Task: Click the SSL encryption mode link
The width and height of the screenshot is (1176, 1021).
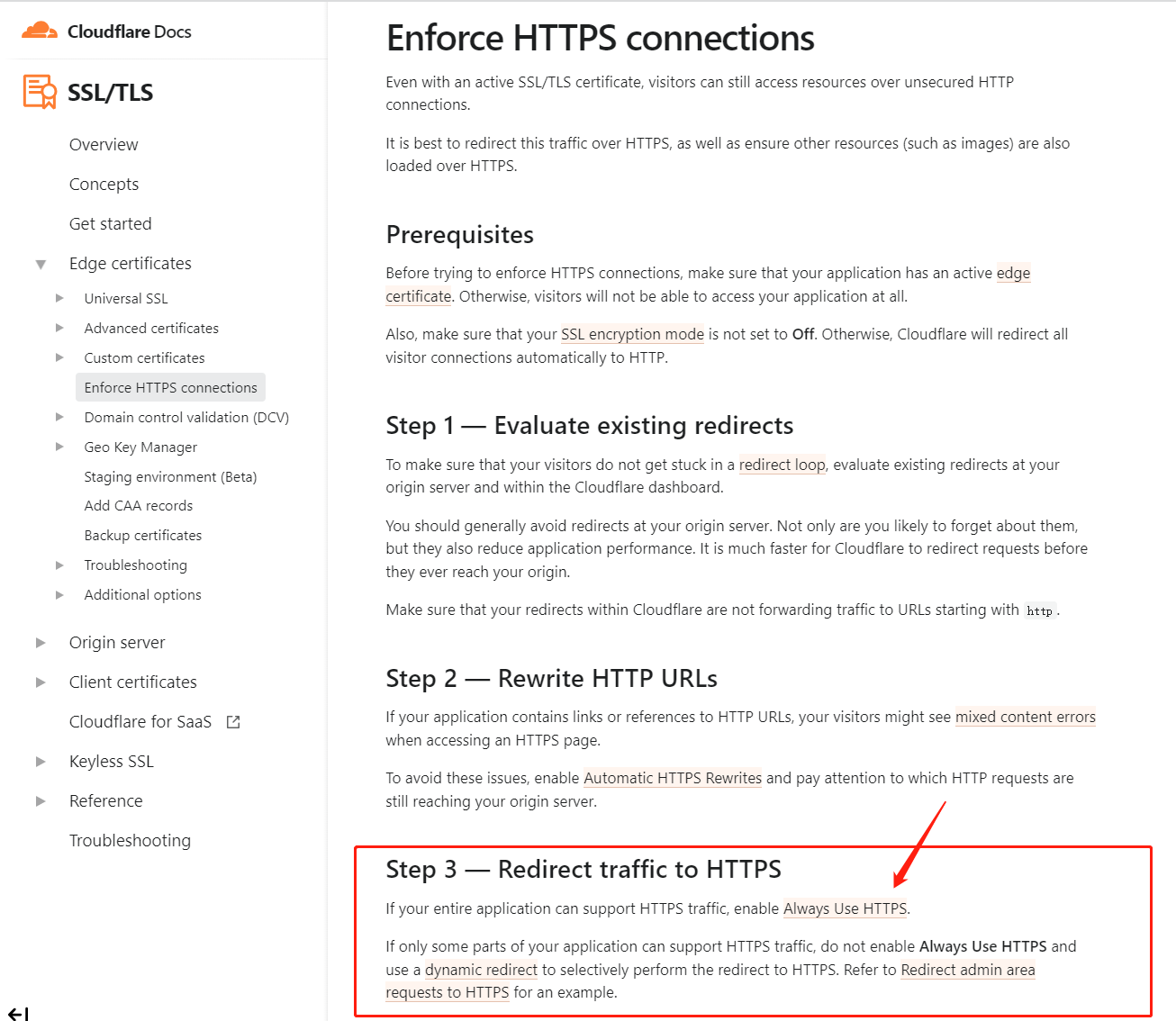Action: pos(632,334)
